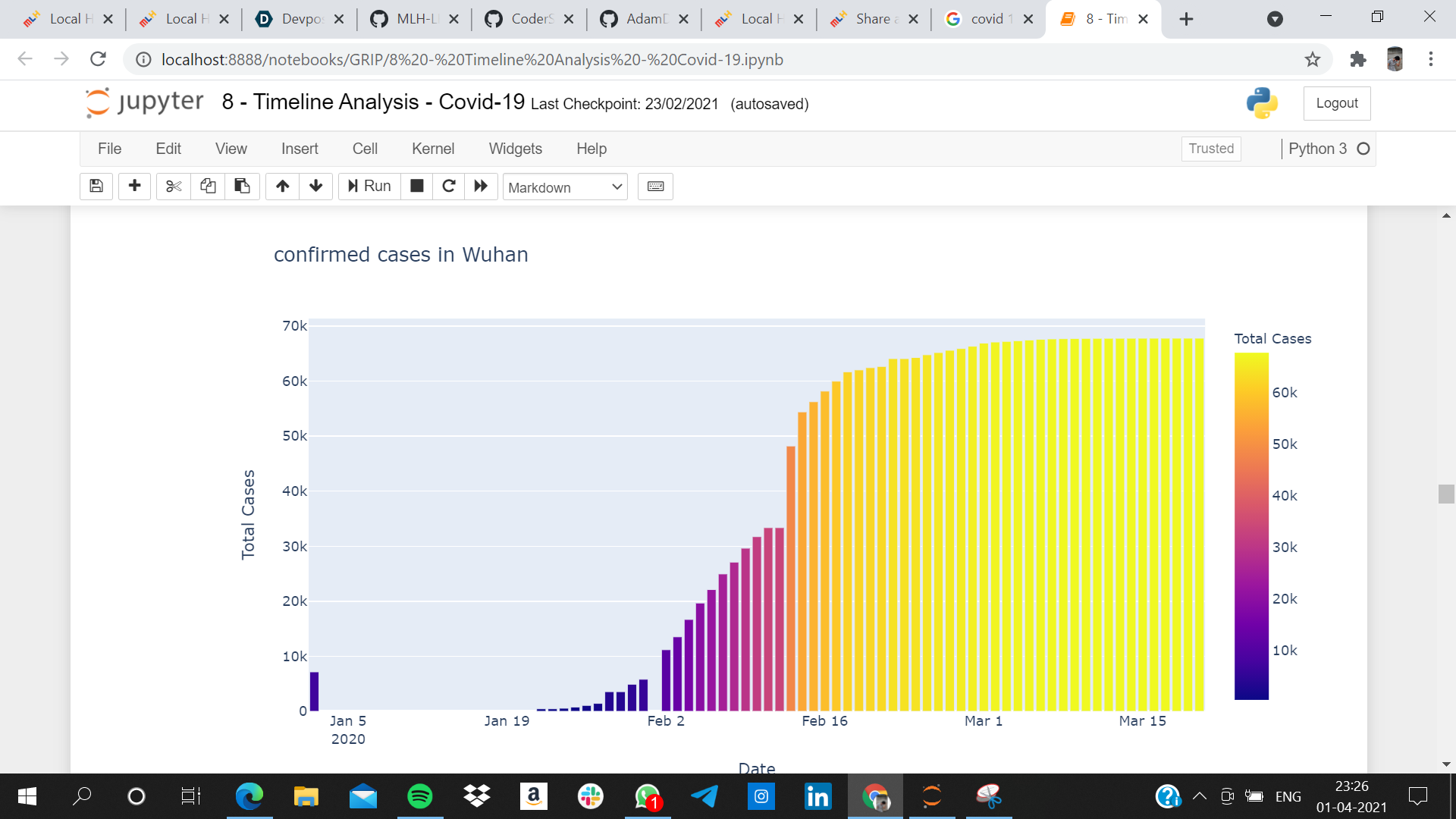Viewport: 1456px width, 819px height.
Task: Interrupt the kernel stop button
Action: click(416, 187)
